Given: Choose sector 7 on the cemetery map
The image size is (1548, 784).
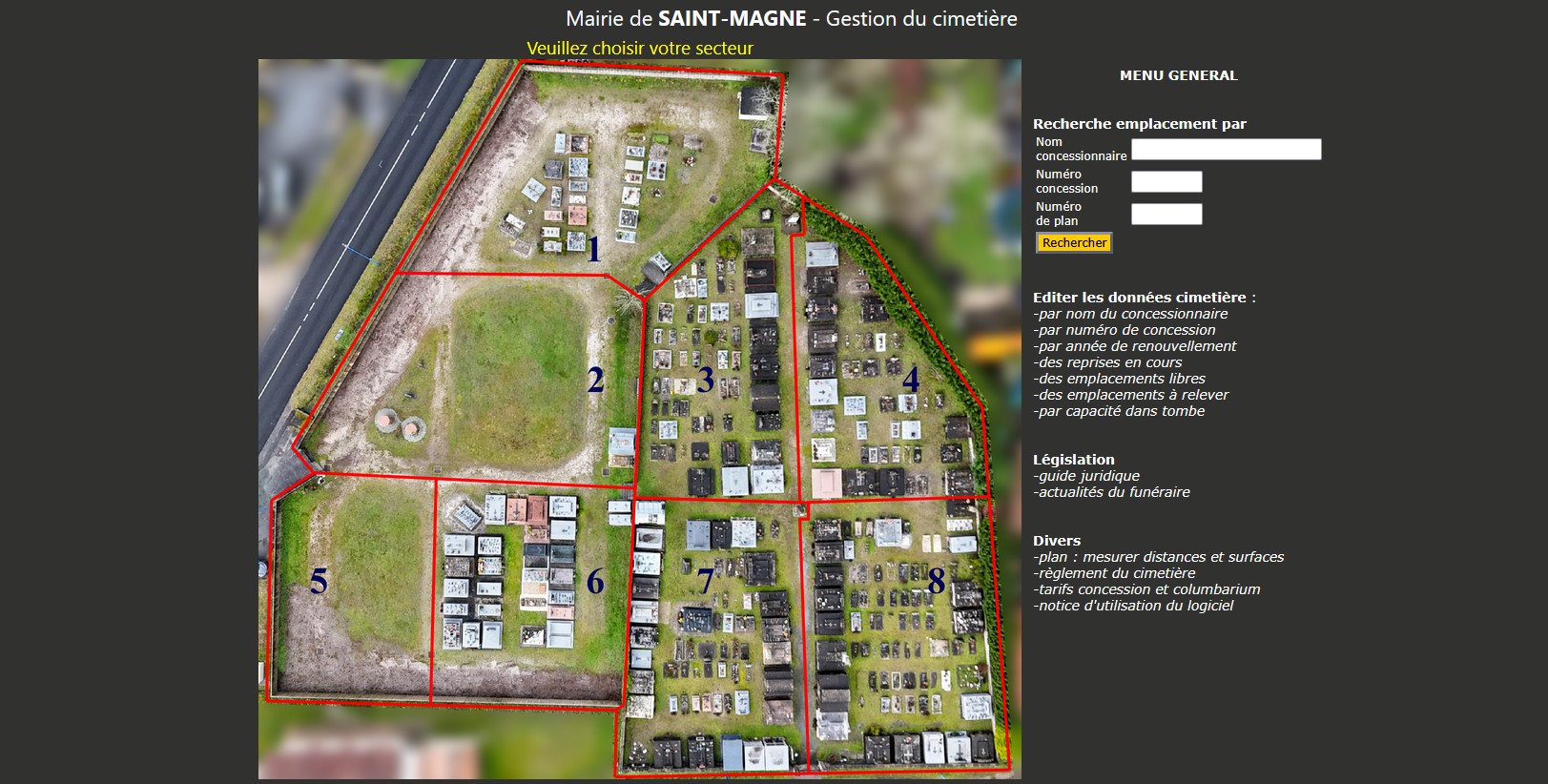Looking at the screenshot, I should pyautogui.click(x=705, y=581).
